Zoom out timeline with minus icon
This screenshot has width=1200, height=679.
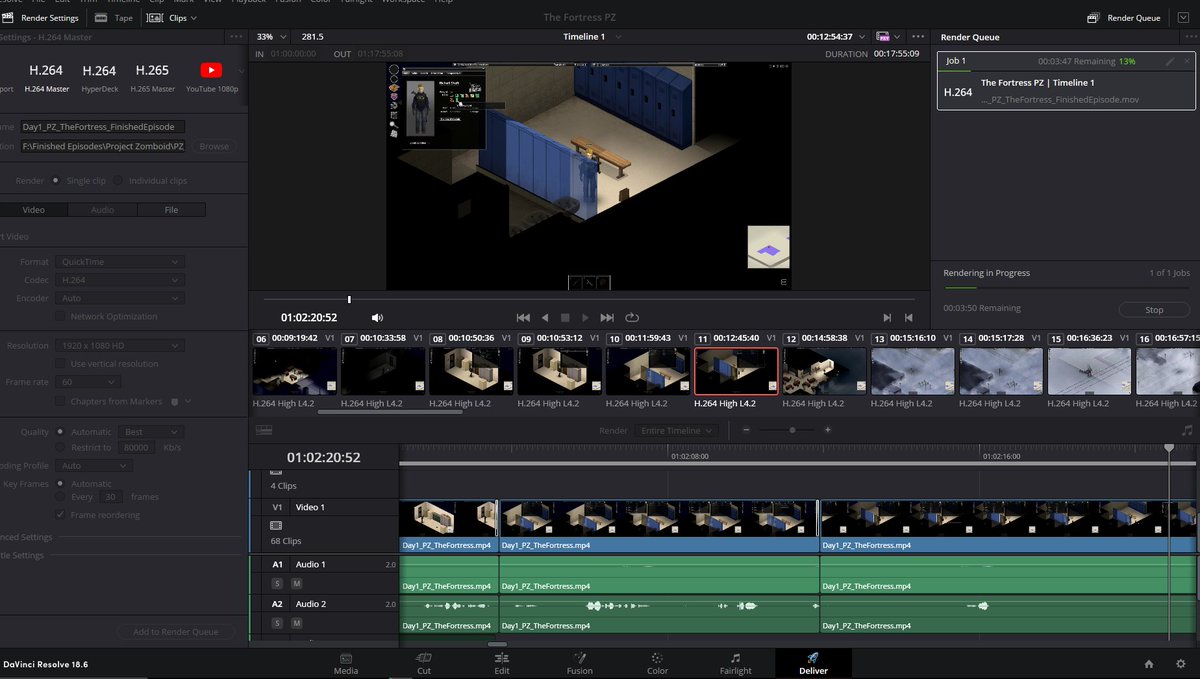click(745, 430)
